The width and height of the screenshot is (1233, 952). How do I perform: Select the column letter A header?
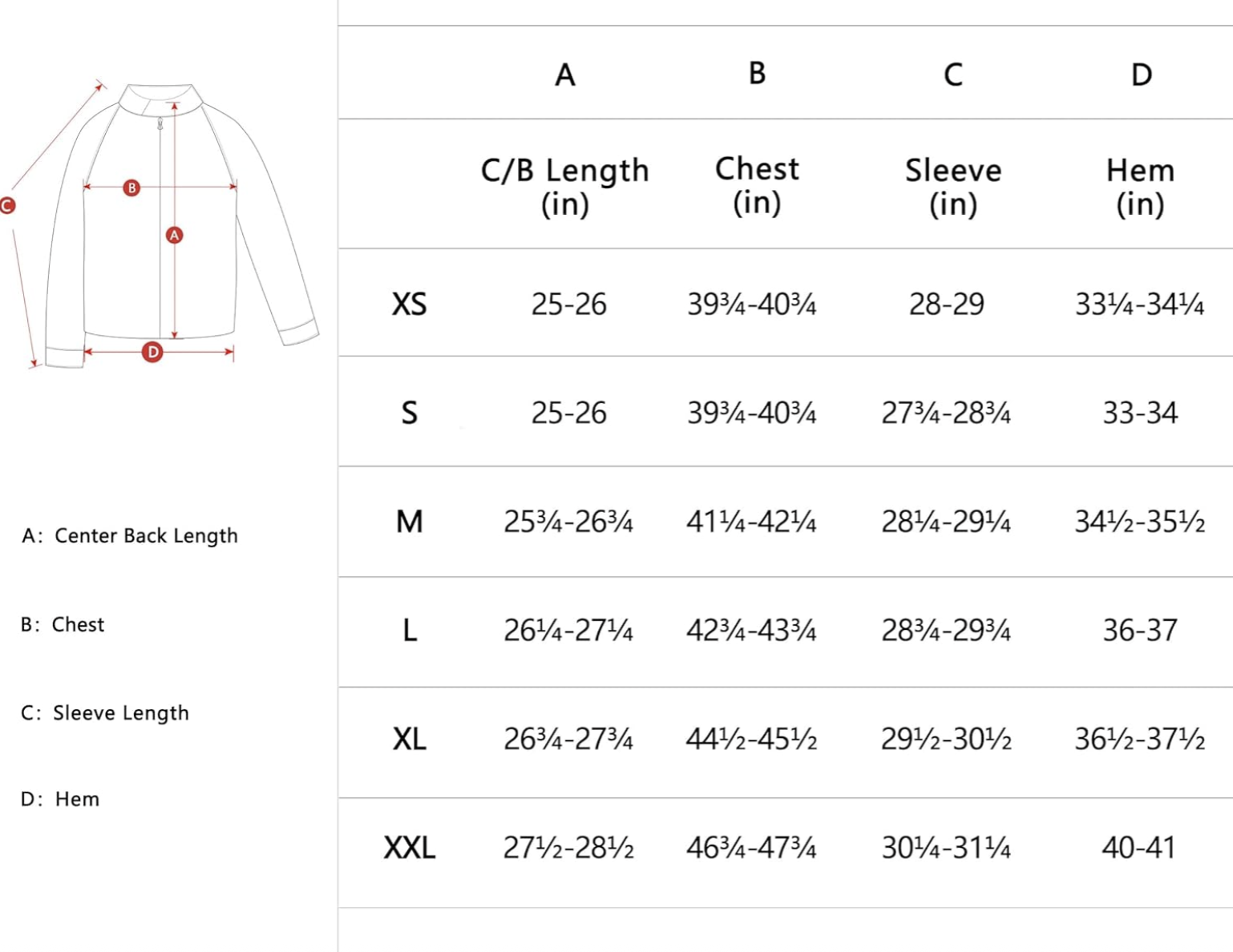click(x=565, y=75)
